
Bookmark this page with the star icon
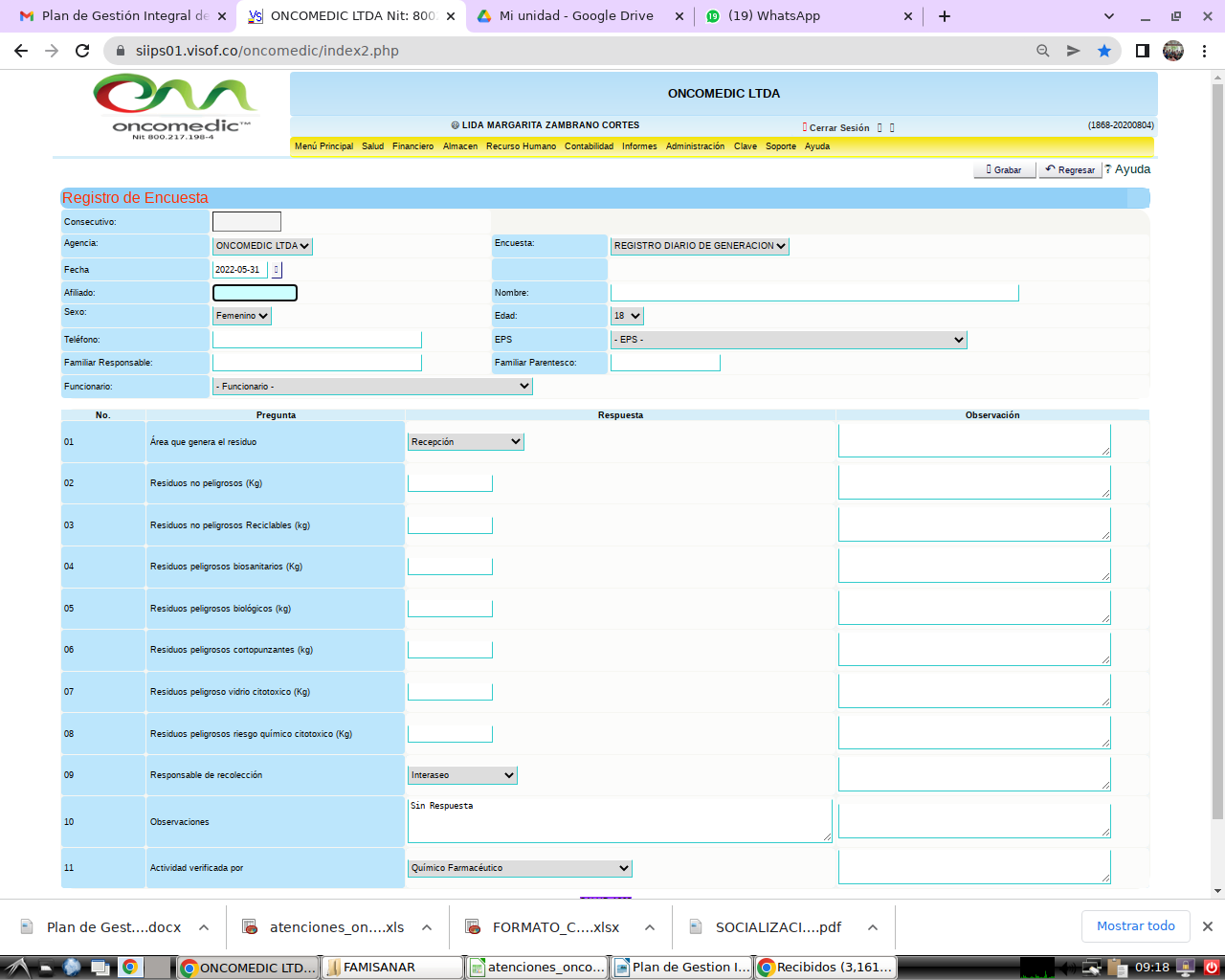click(1104, 51)
